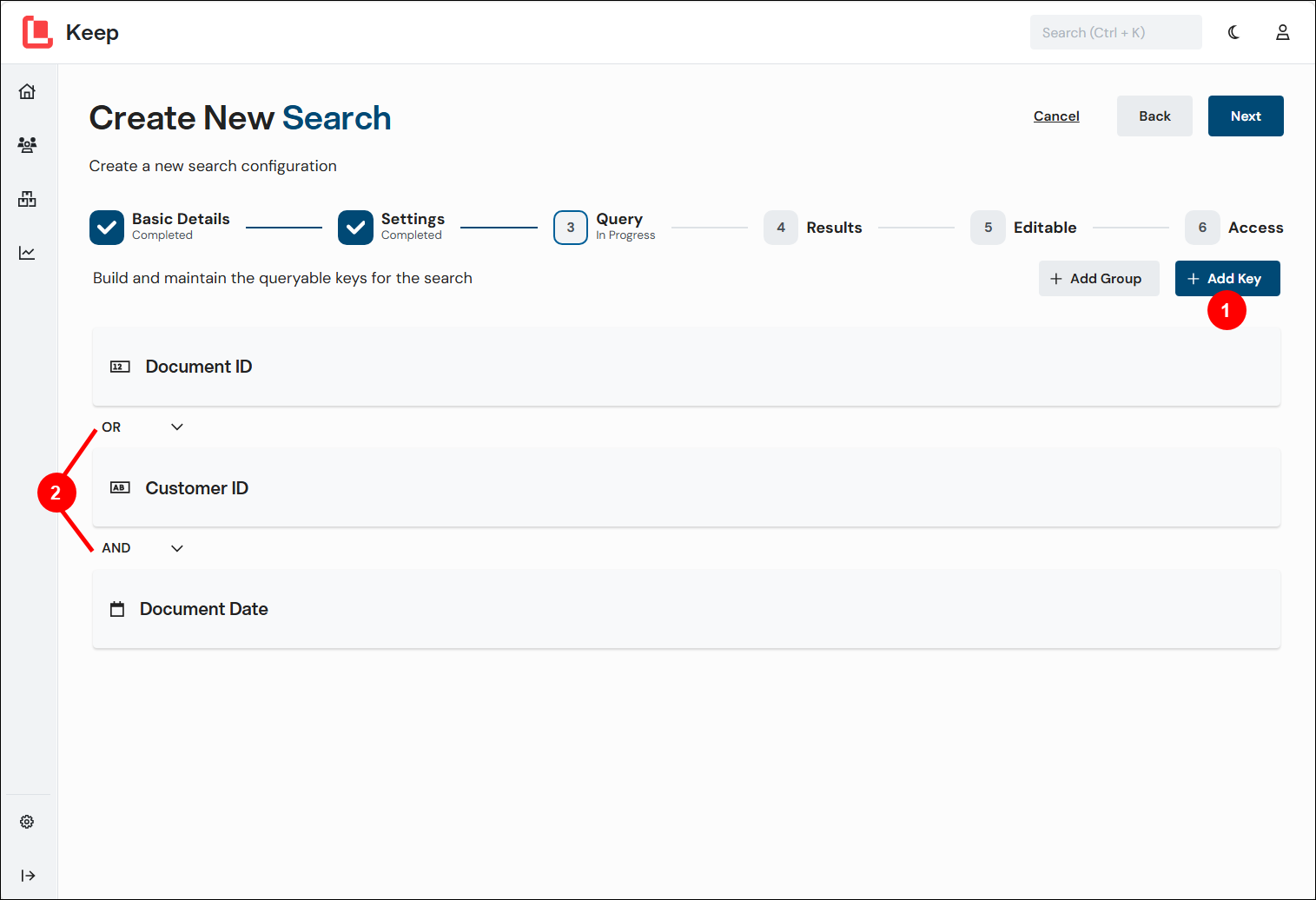Select the Document Date key row
The width and height of the screenshot is (1316, 900).
686,609
